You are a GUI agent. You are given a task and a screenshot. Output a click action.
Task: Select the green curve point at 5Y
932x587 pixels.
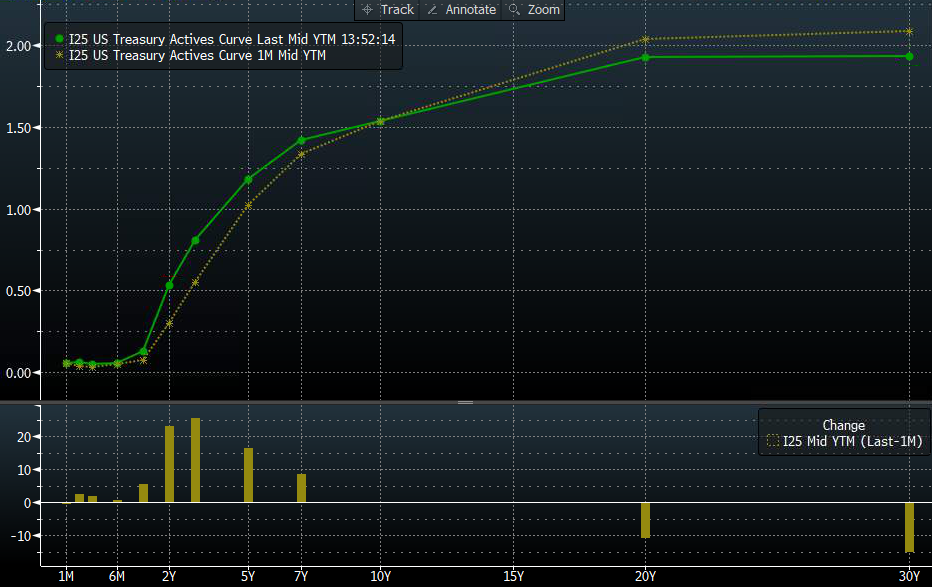coord(248,180)
